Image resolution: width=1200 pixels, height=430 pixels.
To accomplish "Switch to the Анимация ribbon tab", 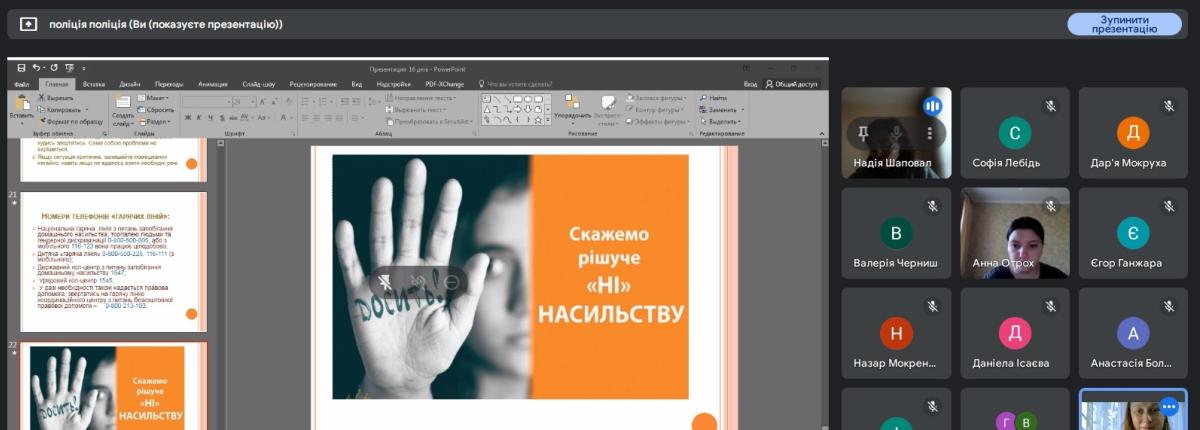I will [x=212, y=85].
